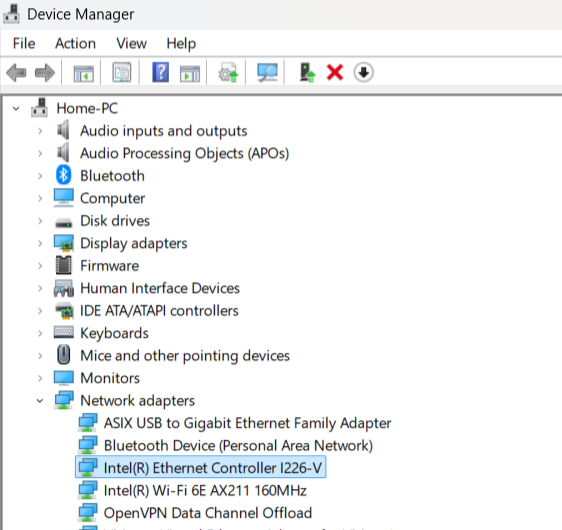Click the Audio inputs and outputs speaker icon
This screenshot has width=562, height=530.
coord(63,130)
